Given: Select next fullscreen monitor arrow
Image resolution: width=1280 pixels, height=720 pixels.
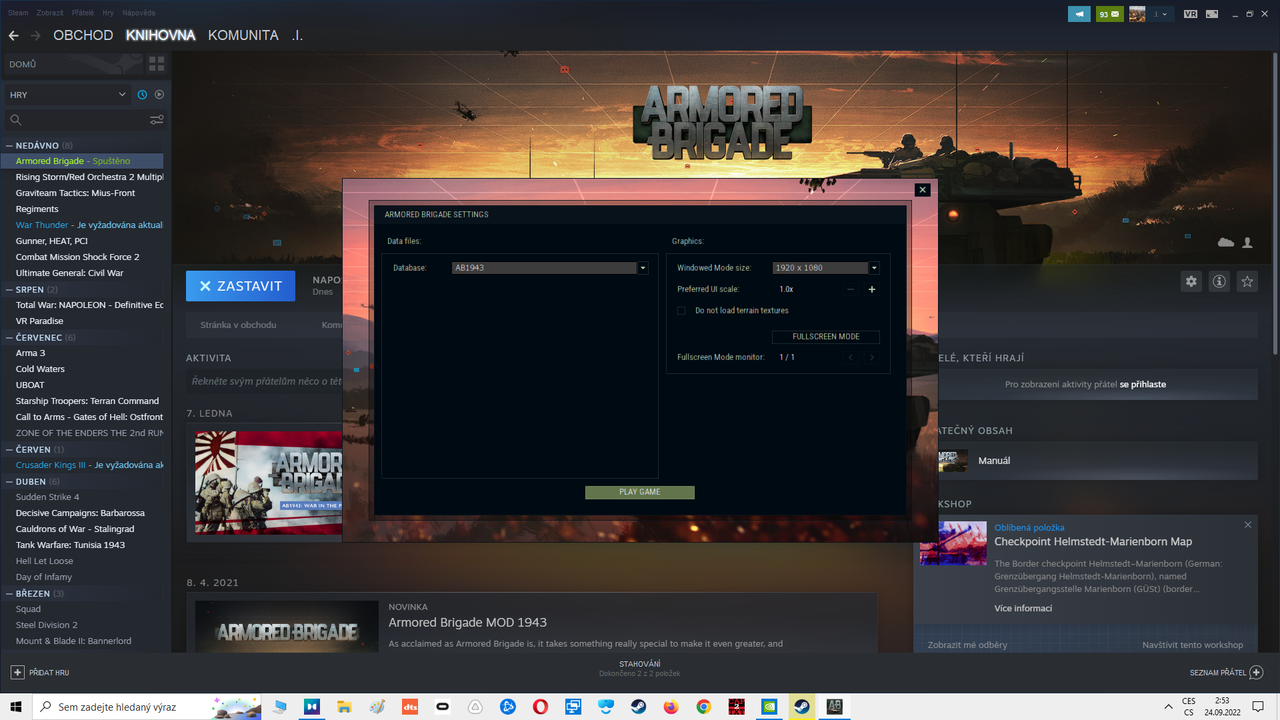Looking at the screenshot, I should point(871,357).
